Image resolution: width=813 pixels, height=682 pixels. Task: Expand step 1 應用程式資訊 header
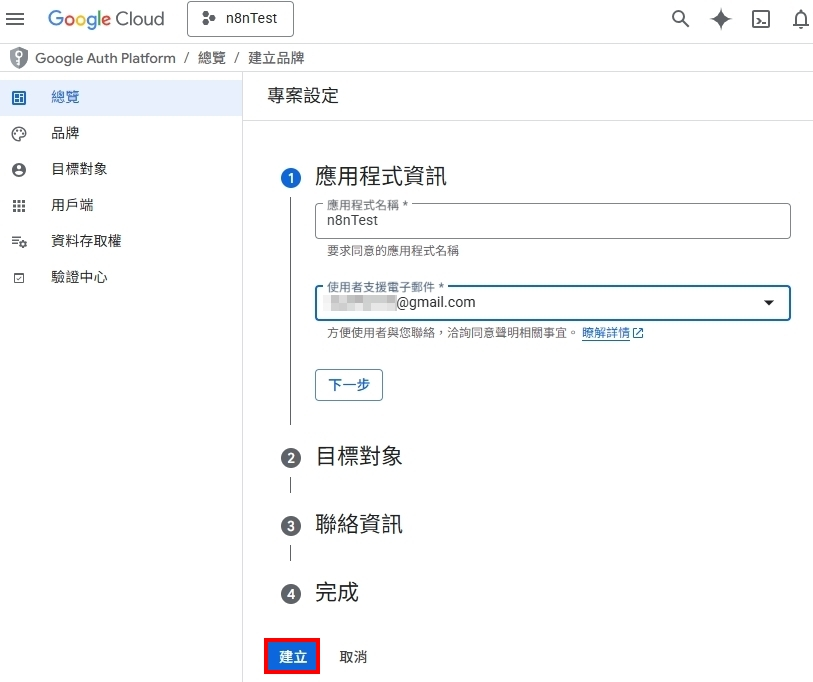coord(381,176)
